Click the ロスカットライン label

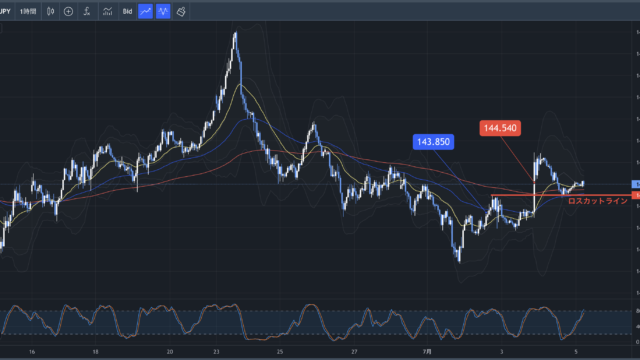pyautogui.click(x=598, y=201)
